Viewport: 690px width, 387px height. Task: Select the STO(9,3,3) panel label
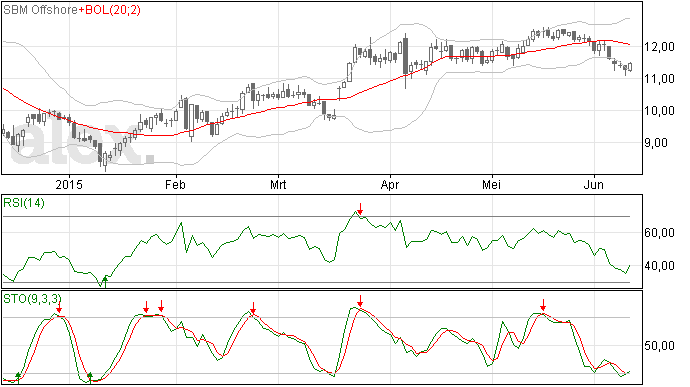pos(31,299)
